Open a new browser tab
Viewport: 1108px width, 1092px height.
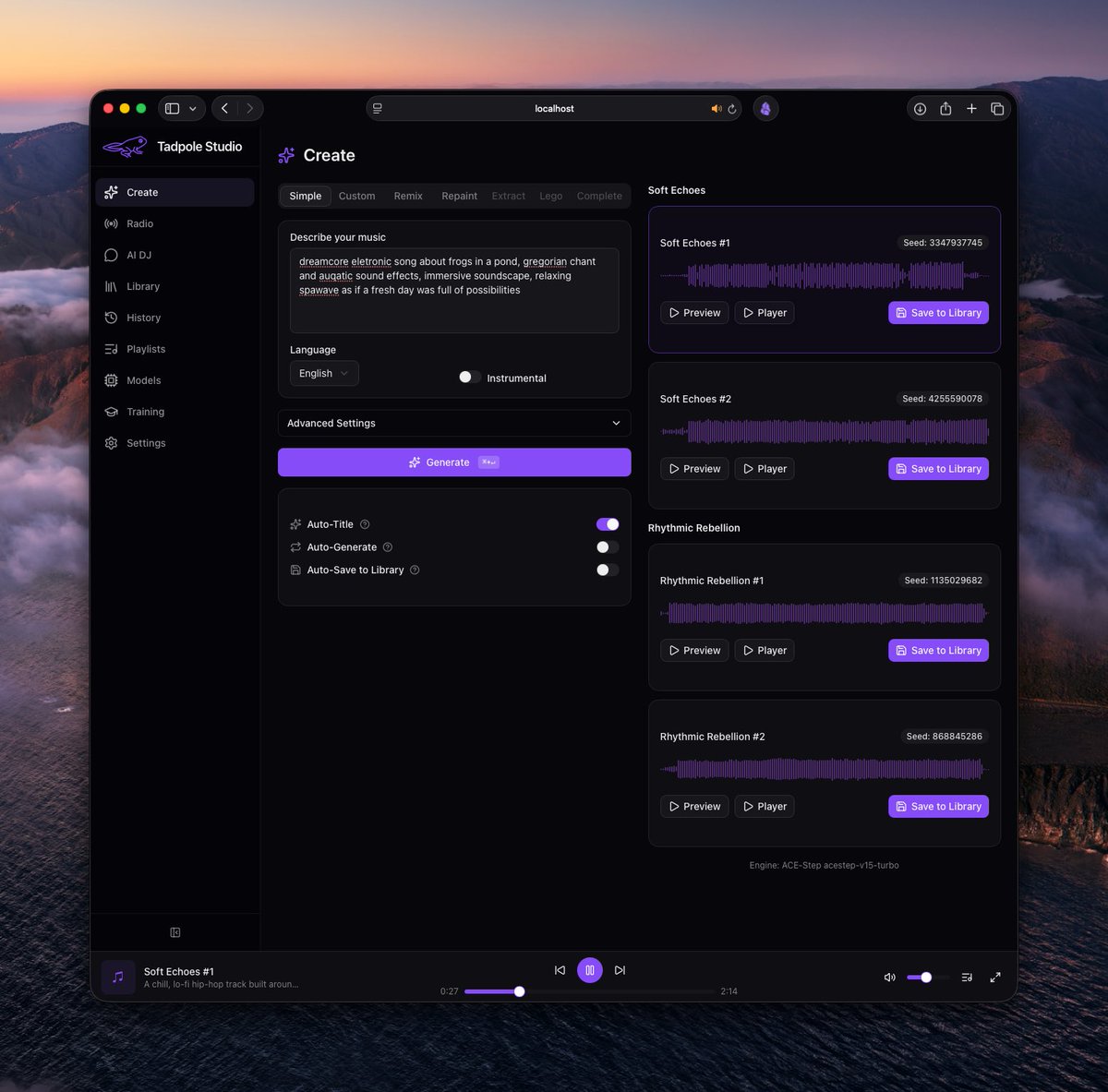click(971, 109)
